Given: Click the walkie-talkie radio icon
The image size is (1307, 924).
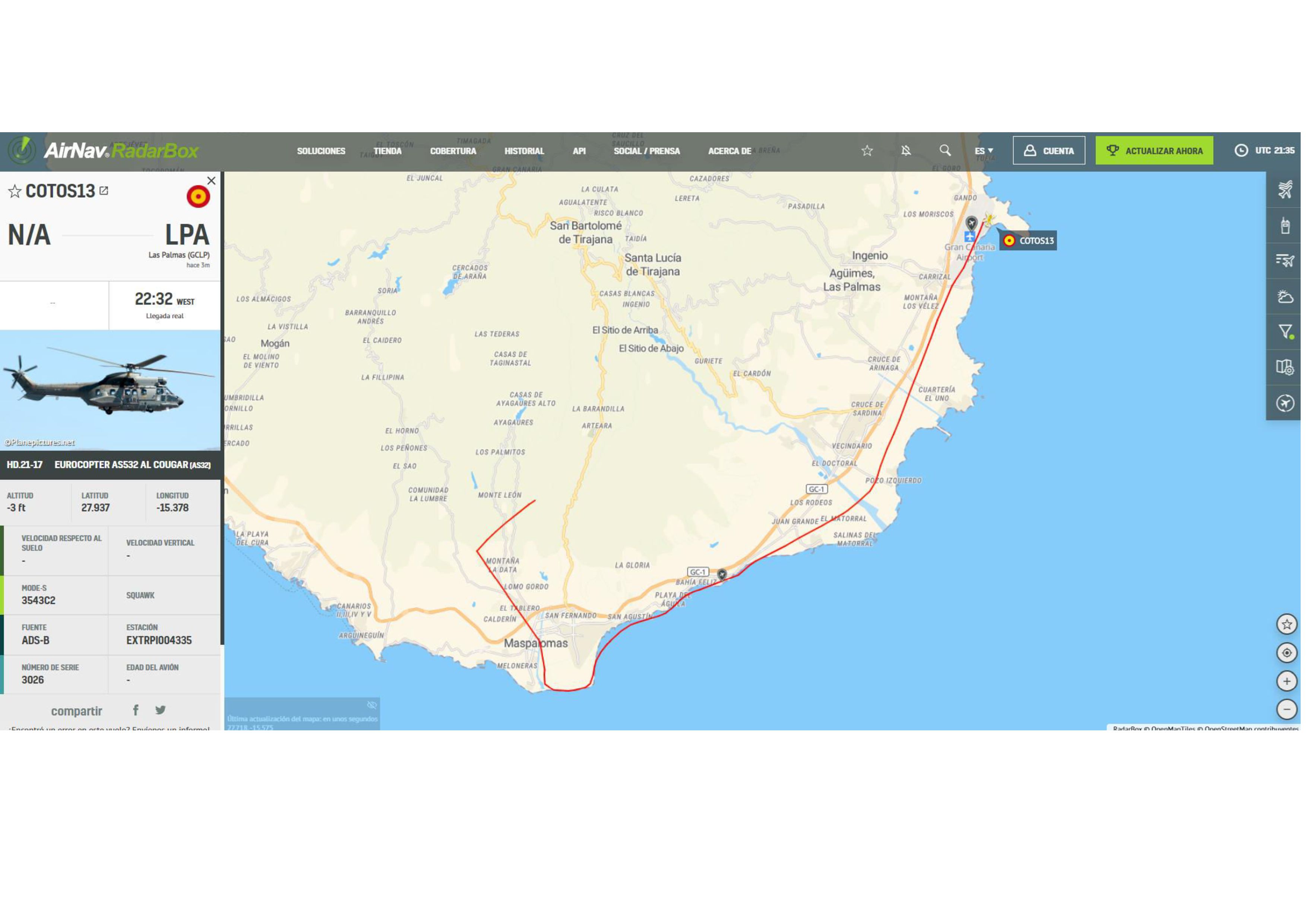Looking at the screenshot, I should 1285,226.
